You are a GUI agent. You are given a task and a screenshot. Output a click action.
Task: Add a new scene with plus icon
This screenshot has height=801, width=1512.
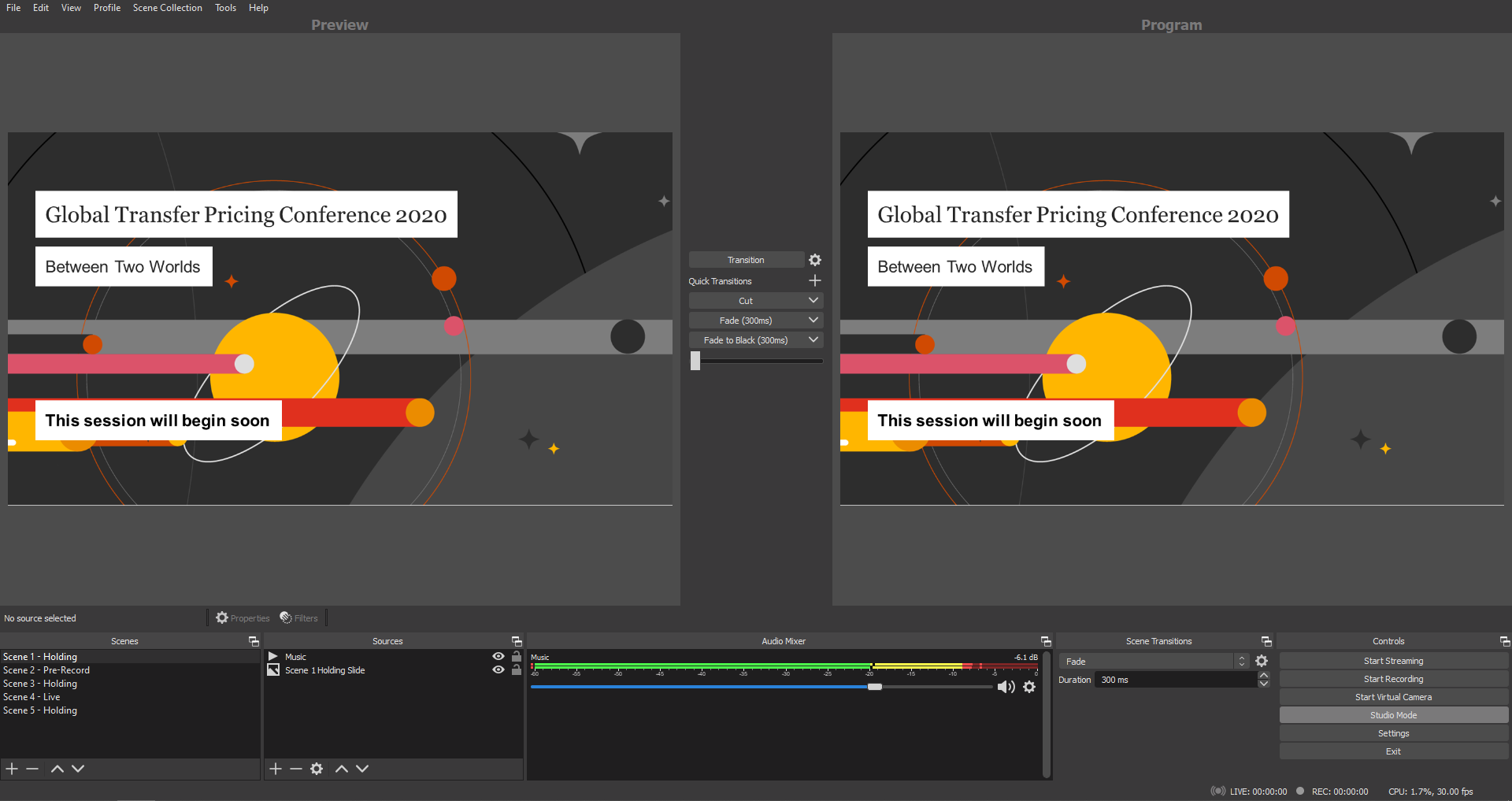point(12,769)
